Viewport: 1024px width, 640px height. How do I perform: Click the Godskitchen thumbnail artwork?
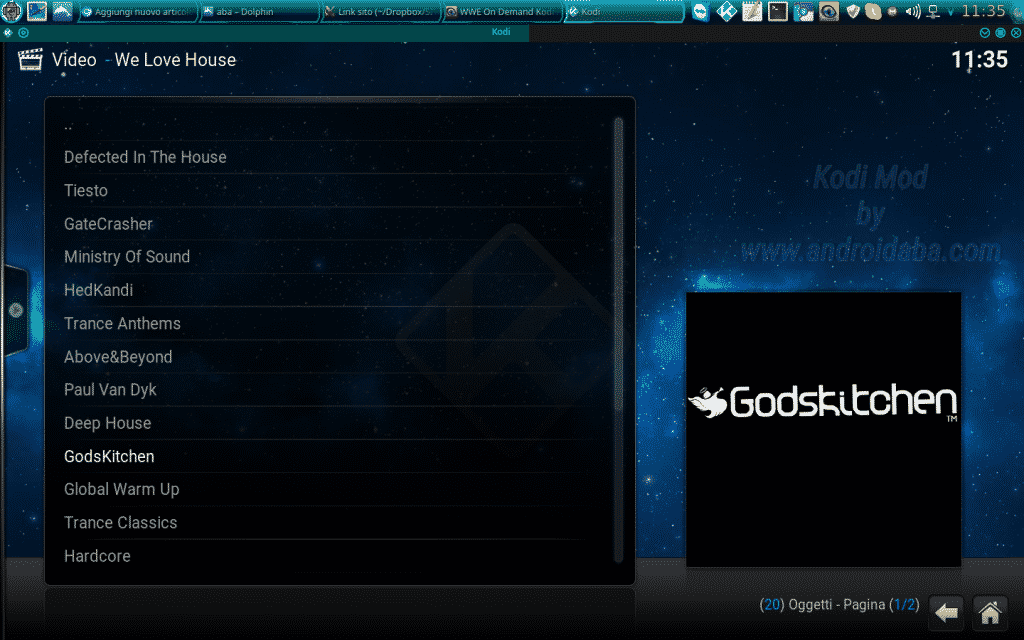pyautogui.click(x=823, y=430)
